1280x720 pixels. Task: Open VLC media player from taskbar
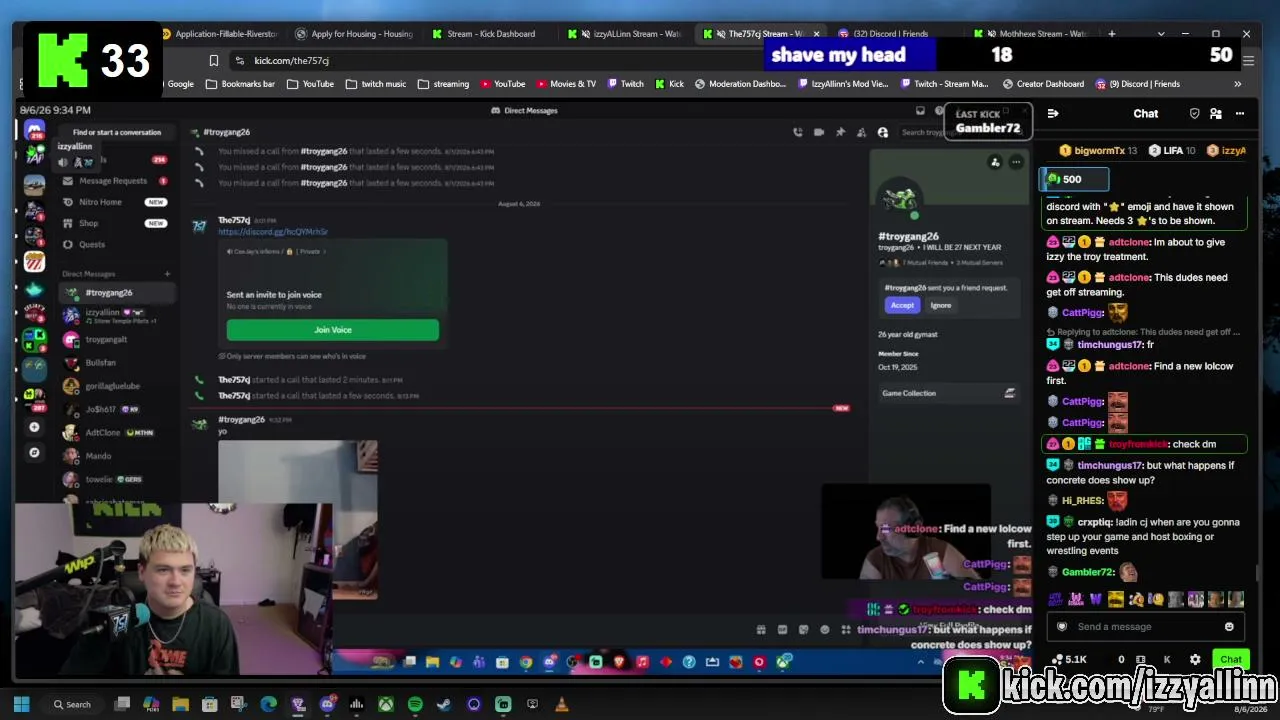(x=562, y=705)
